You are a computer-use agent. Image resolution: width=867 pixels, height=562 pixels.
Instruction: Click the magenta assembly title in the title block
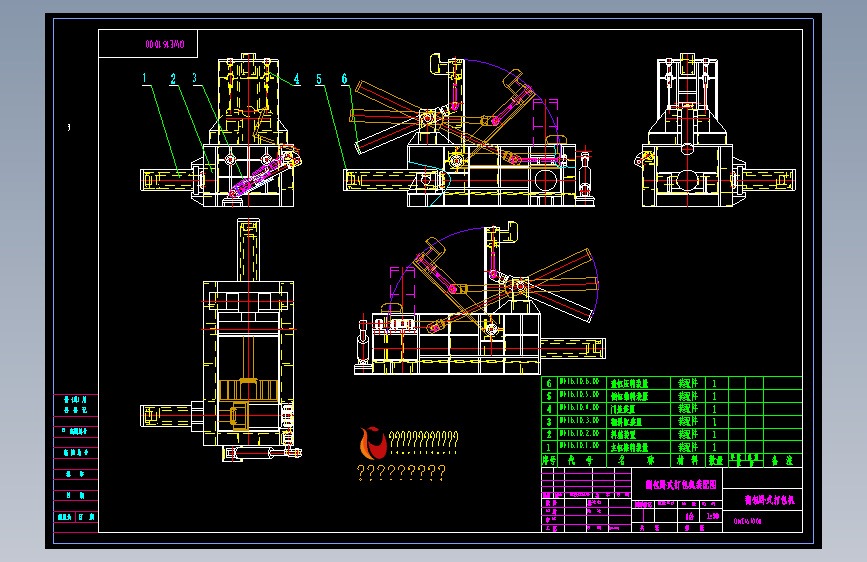click(x=681, y=485)
